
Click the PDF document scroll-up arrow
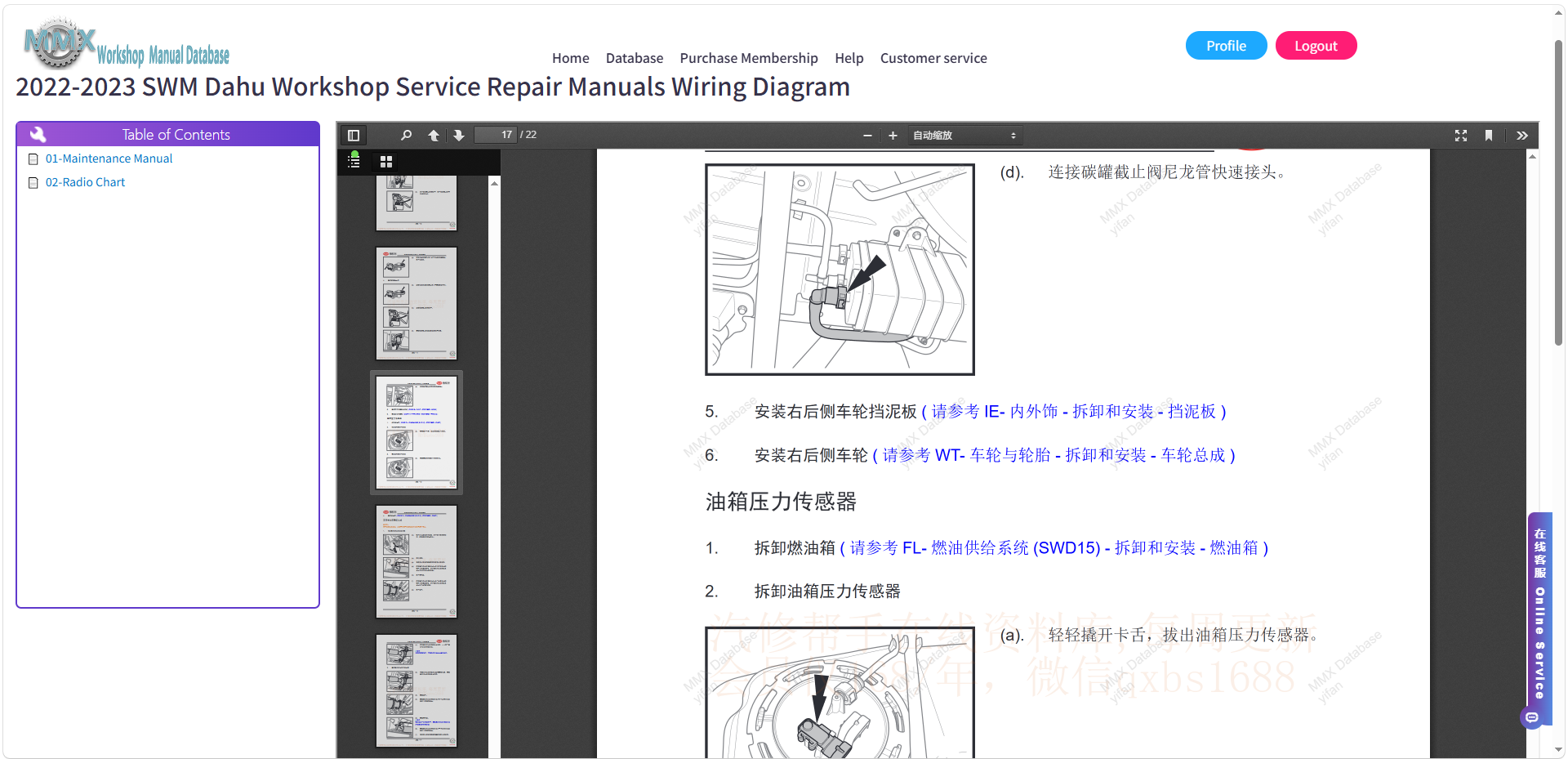pos(1532,156)
